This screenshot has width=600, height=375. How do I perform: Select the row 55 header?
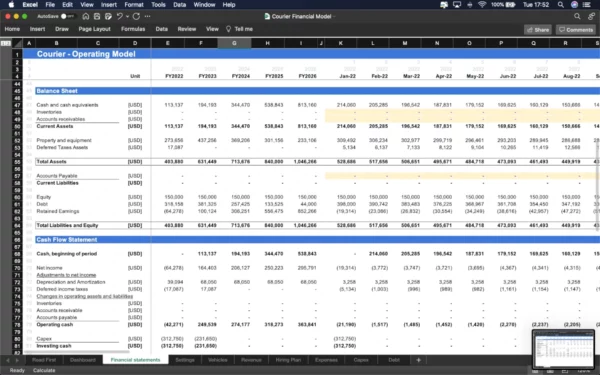[17, 161]
